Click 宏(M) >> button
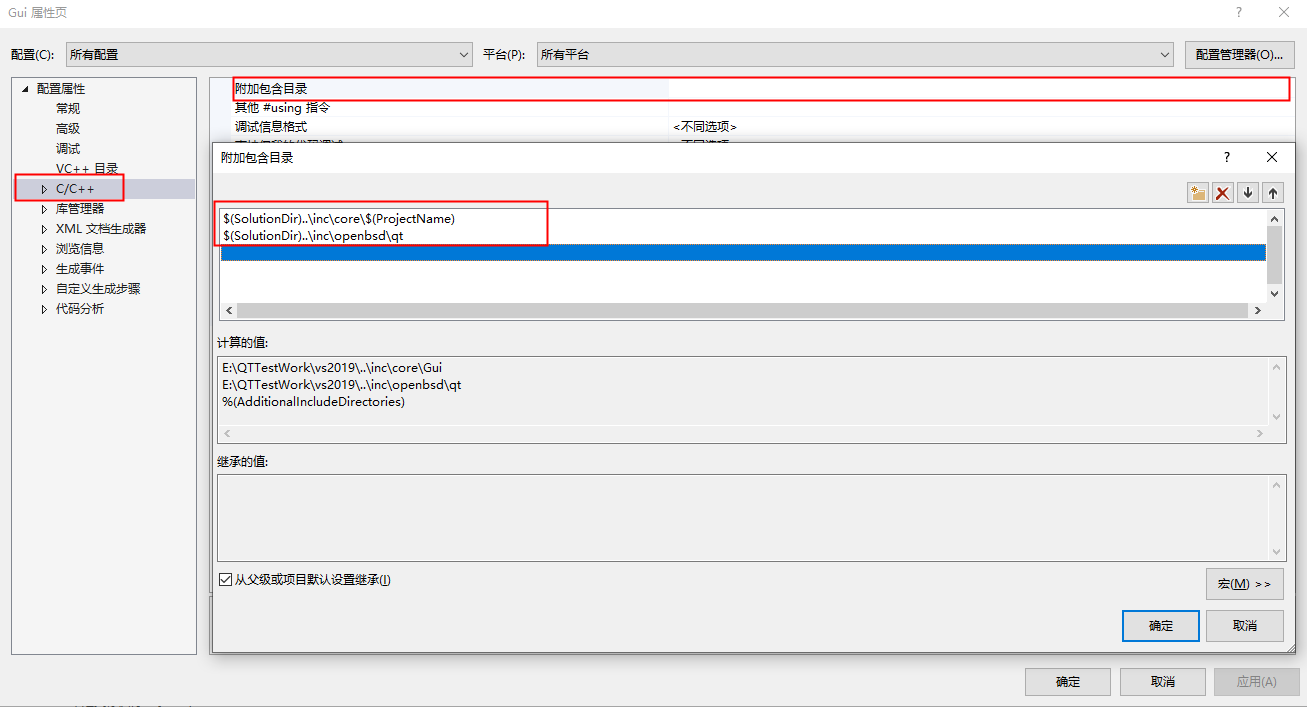Viewport: 1307px width, 707px height. [1244, 583]
